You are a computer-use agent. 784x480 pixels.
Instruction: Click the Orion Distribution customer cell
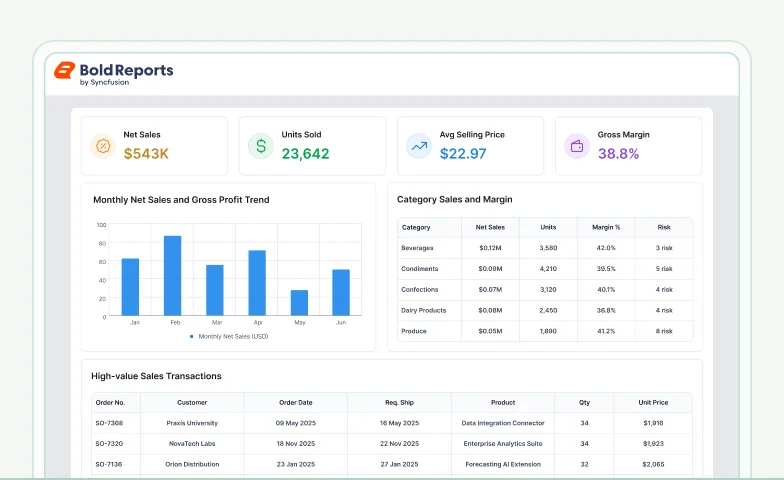tap(192, 464)
